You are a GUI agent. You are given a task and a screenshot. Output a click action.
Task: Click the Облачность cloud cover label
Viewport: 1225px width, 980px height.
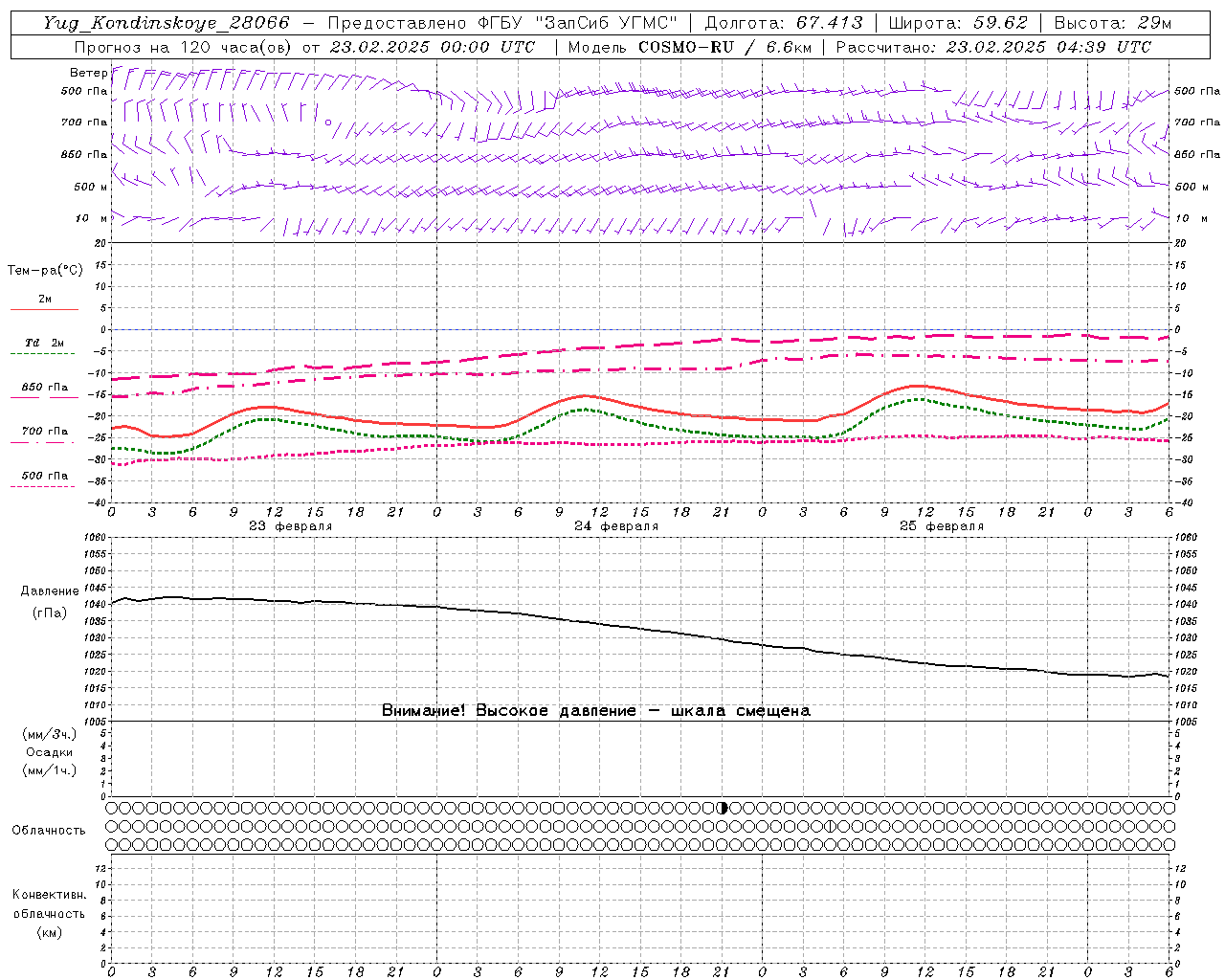click(49, 830)
